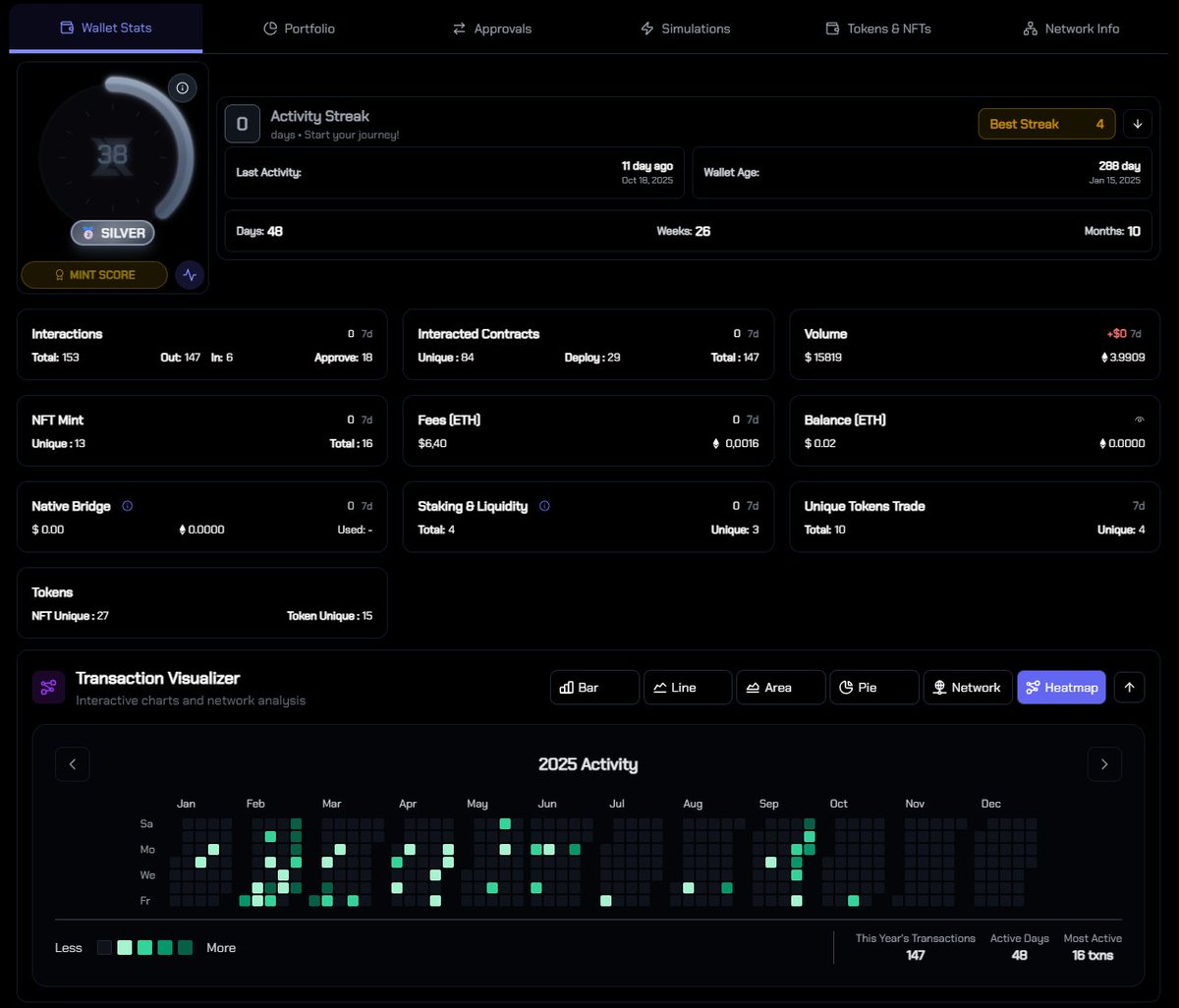Viewport: 1179px width, 1008px height.
Task: Toggle off the active Heatmap view
Action: coord(1061,687)
